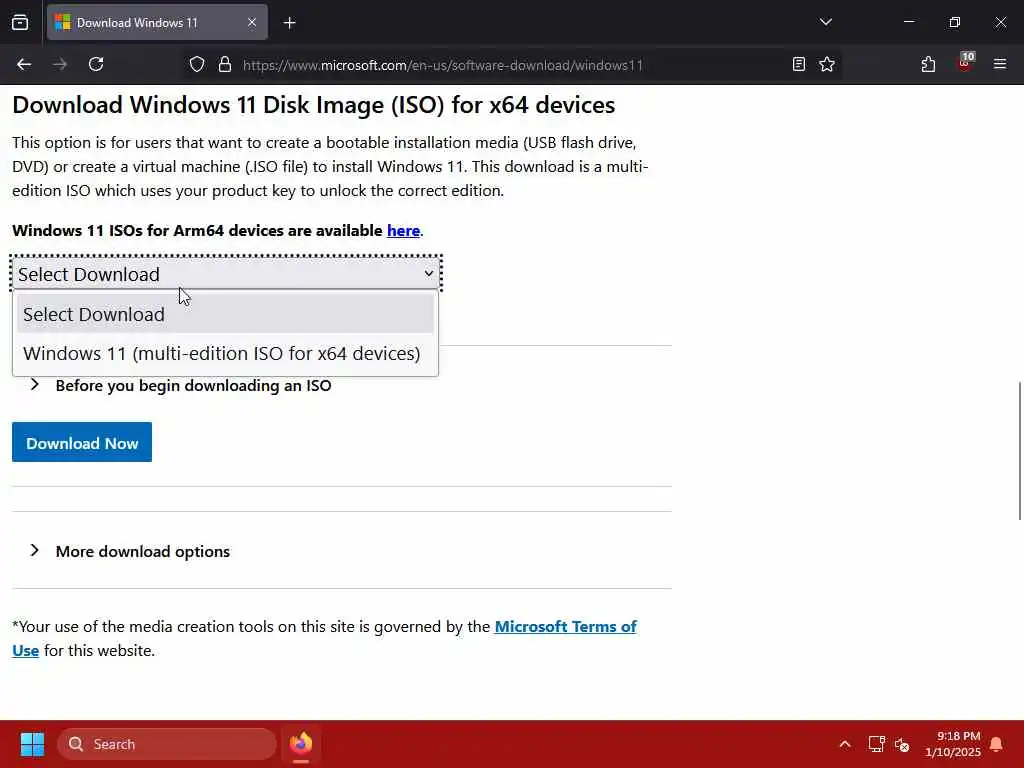Open the network status tray icon
1024x768 pixels.
tap(876, 744)
